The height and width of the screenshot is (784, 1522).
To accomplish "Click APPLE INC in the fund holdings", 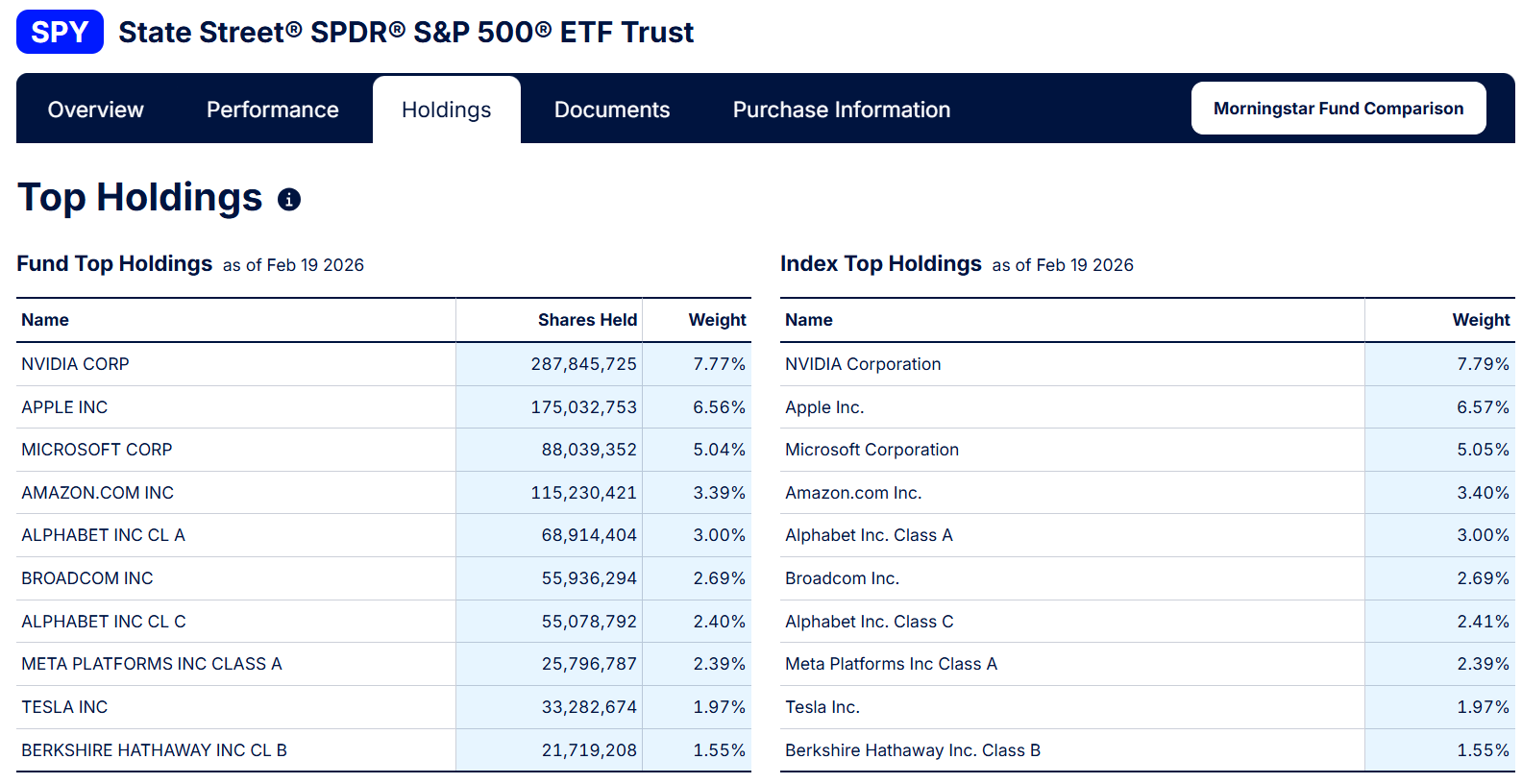I will 64,407.
